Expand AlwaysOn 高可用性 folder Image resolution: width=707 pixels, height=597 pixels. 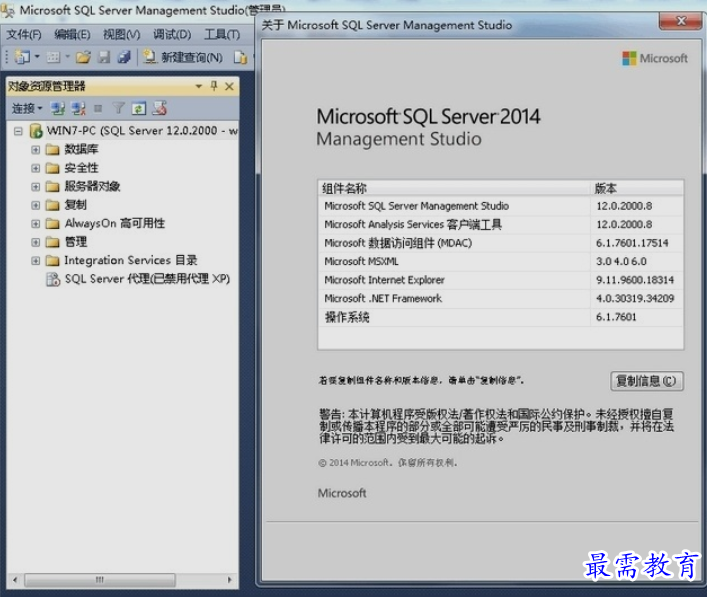pyautogui.click(x=36, y=224)
